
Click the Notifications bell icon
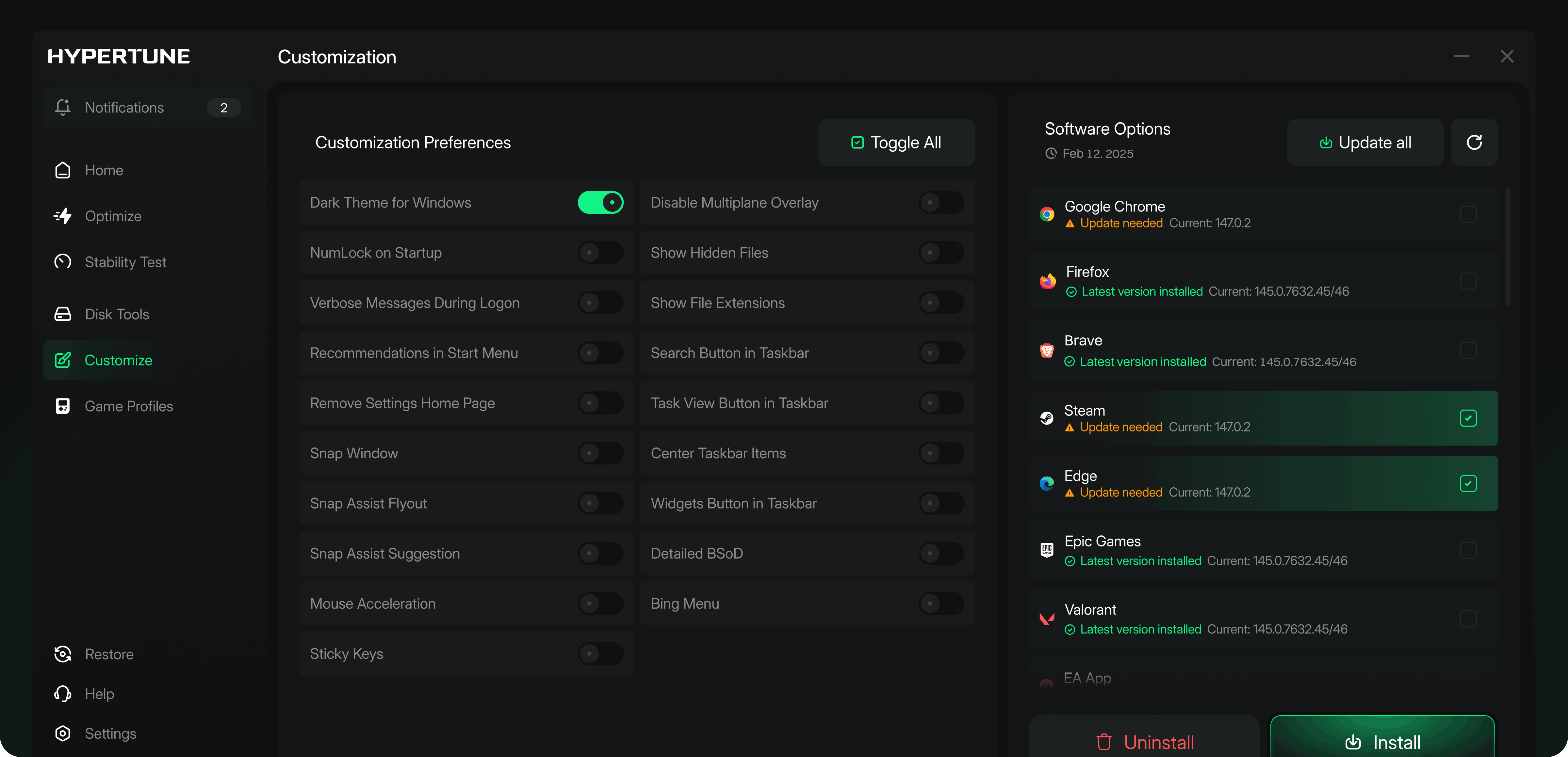tap(63, 107)
